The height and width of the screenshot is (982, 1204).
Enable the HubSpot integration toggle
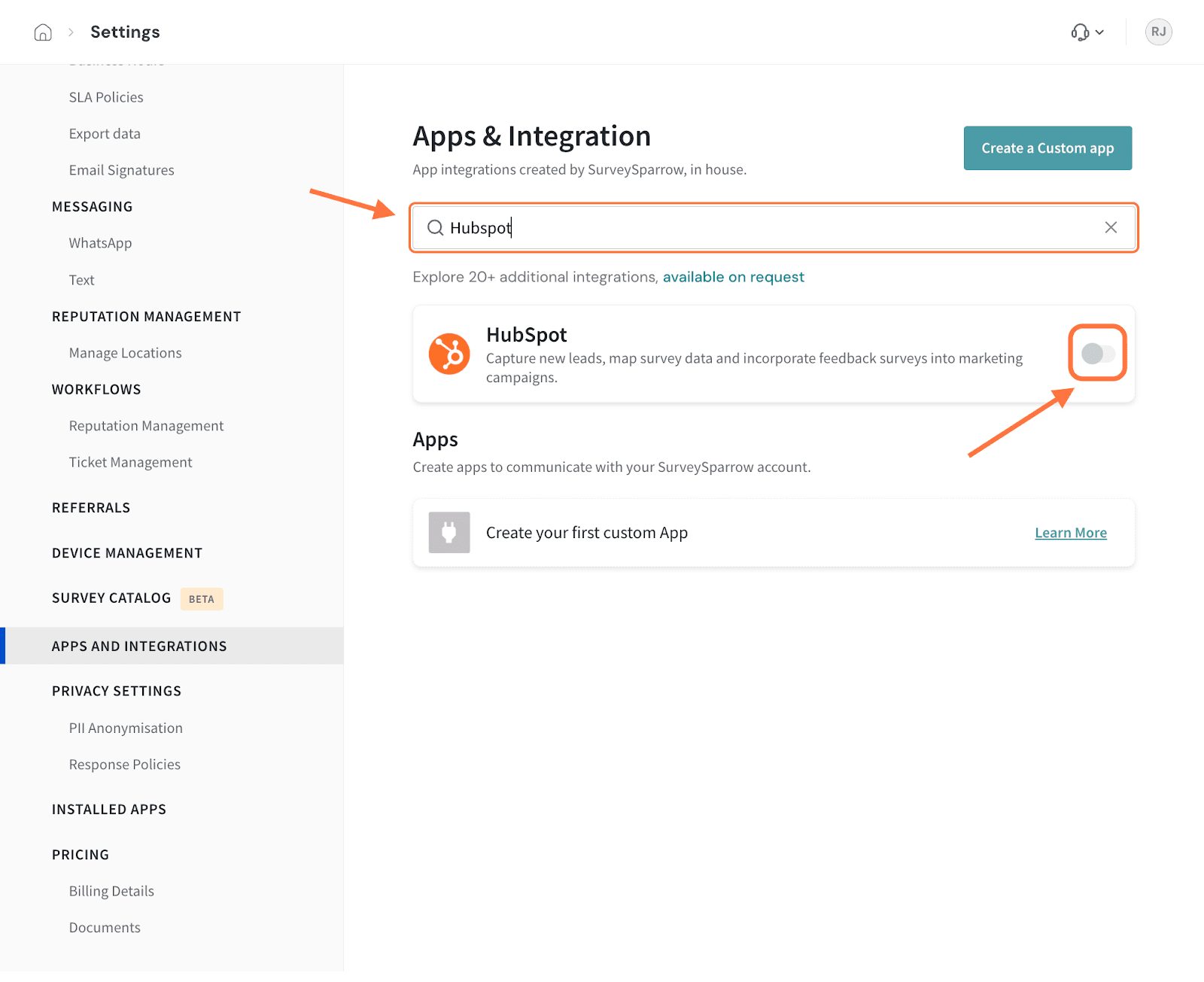point(1097,354)
